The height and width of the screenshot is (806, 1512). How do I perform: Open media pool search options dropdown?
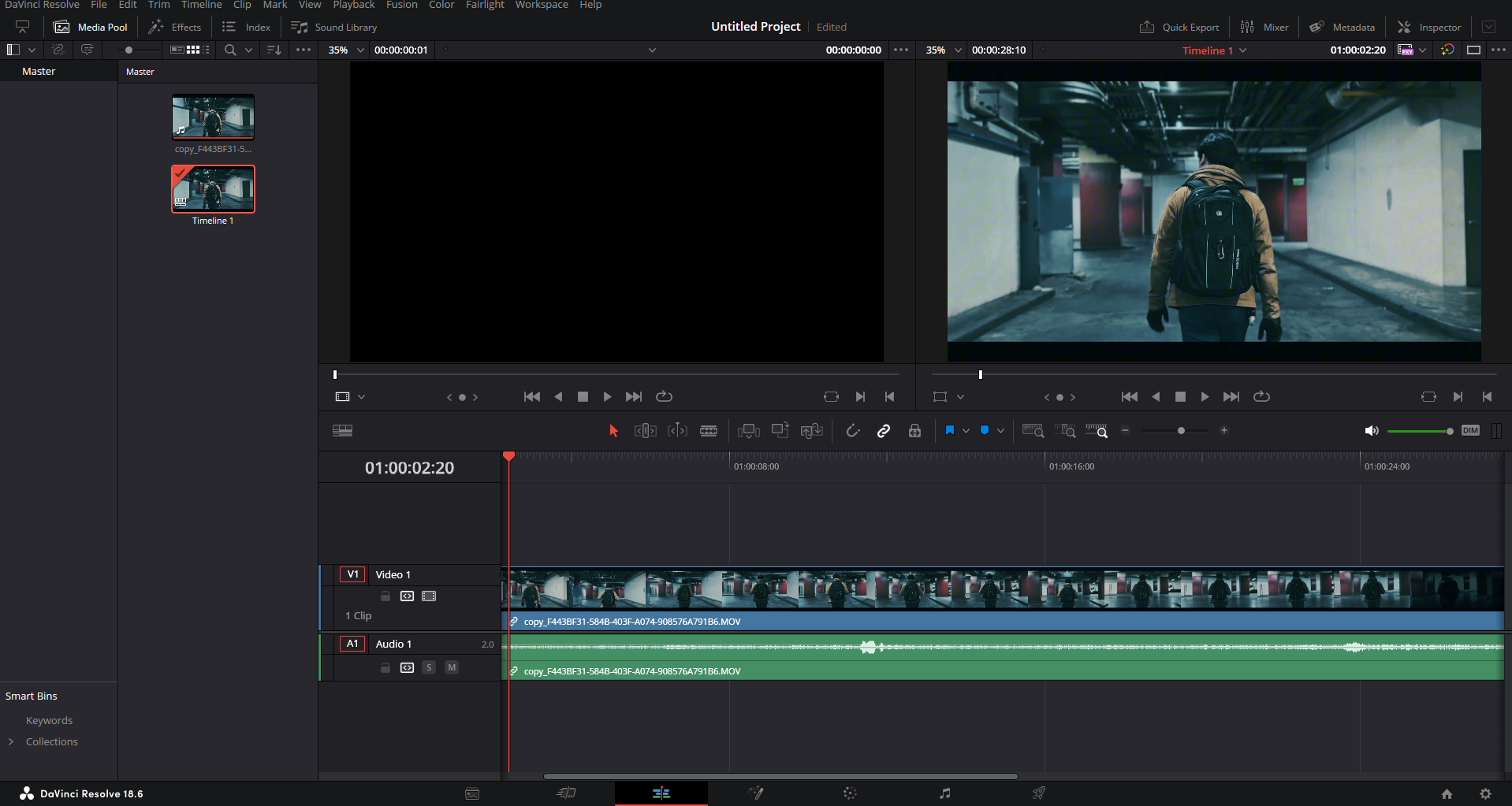click(x=248, y=50)
